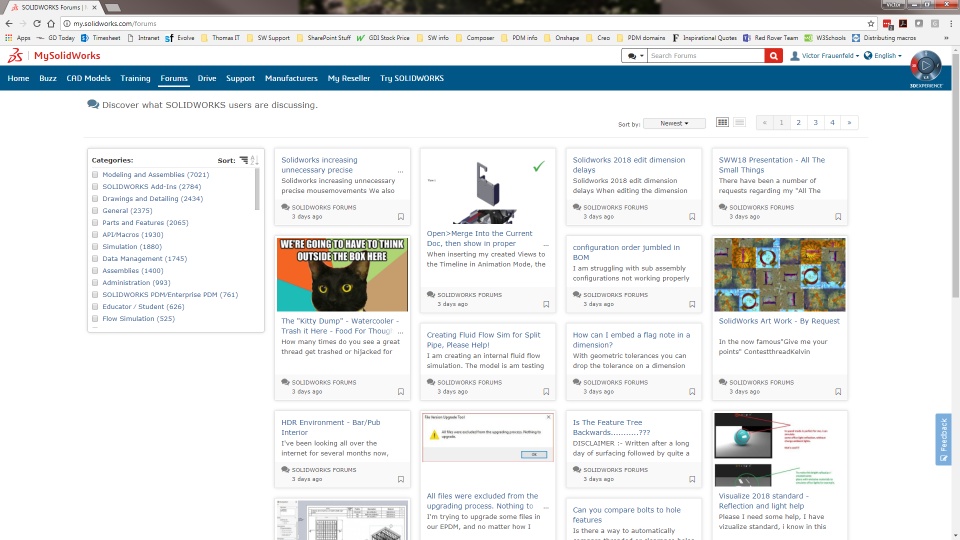Bookmark 'SWW18 Presentation' post
The image size is (960, 540).
838,217
